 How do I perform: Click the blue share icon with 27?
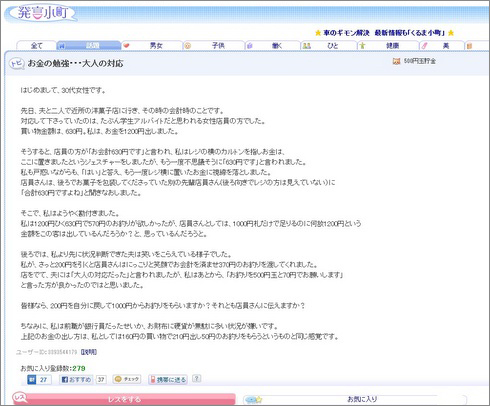point(32,379)
